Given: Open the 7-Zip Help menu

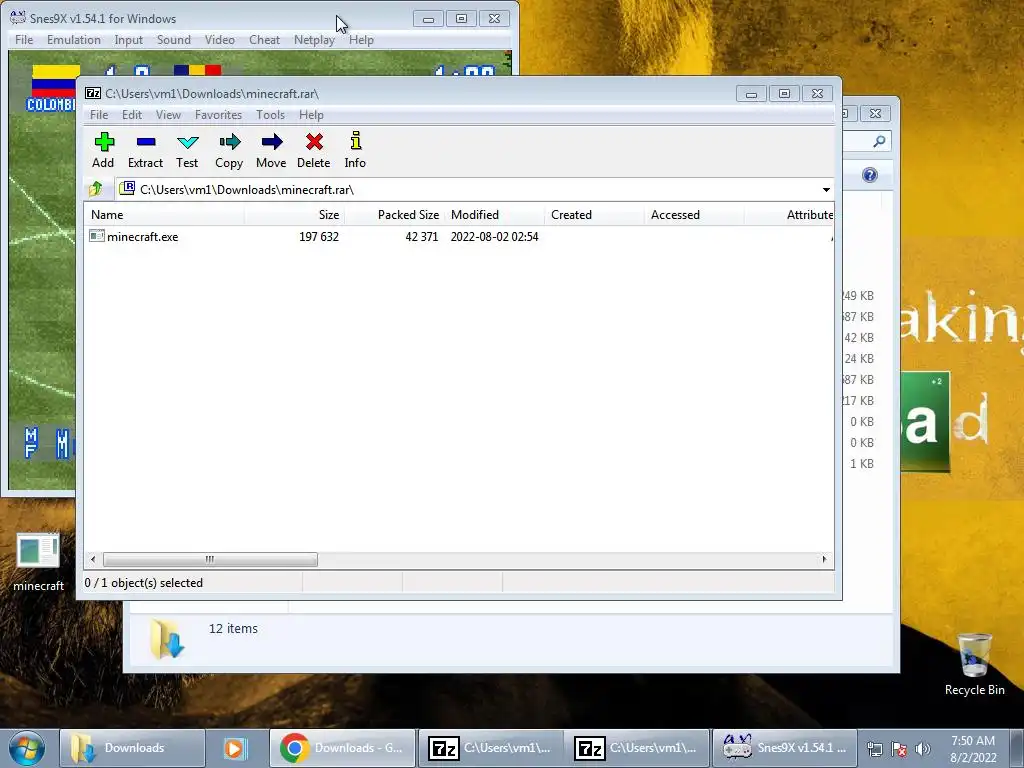Looking at the screenshot, I should click(x=312, y=115).
